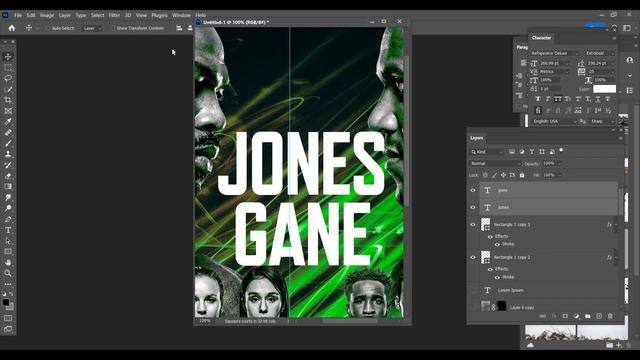Collapse effects of Rectangle 1 copy 3
Image resolution: width=640 pixels, height=360 pixels.
point(616,225)
